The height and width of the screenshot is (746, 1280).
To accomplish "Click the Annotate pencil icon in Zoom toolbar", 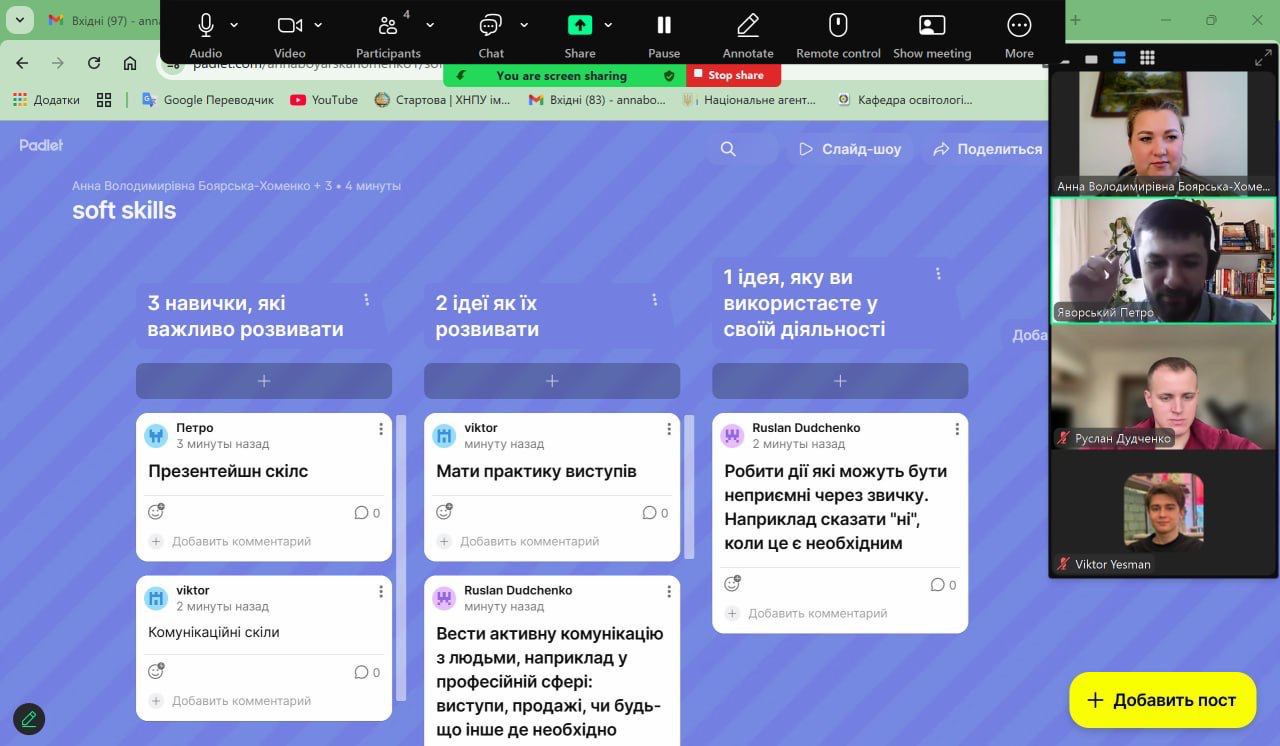I will (x=748, y=26).
